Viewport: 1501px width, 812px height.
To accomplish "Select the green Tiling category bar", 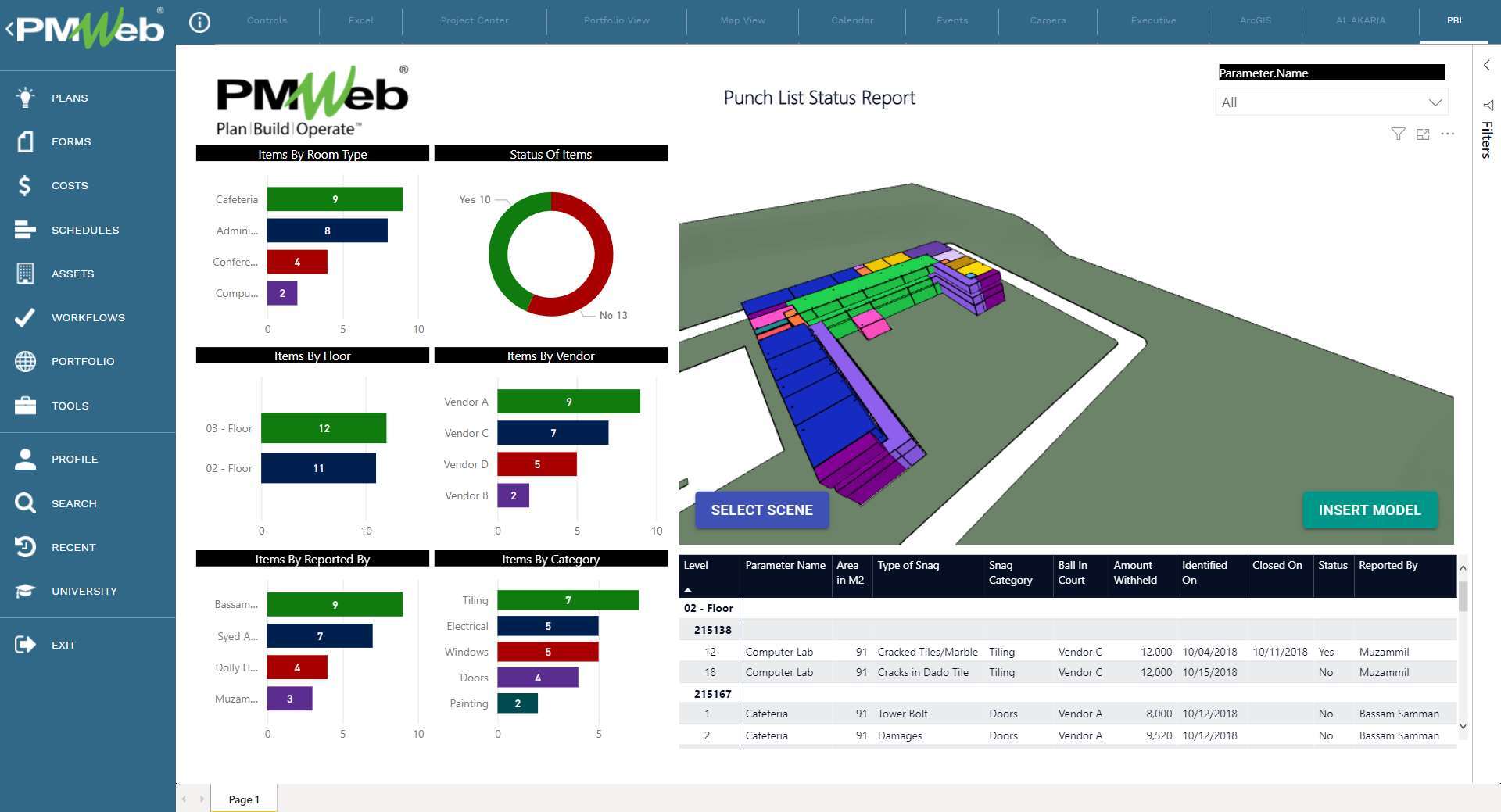I will pos(568,600).
